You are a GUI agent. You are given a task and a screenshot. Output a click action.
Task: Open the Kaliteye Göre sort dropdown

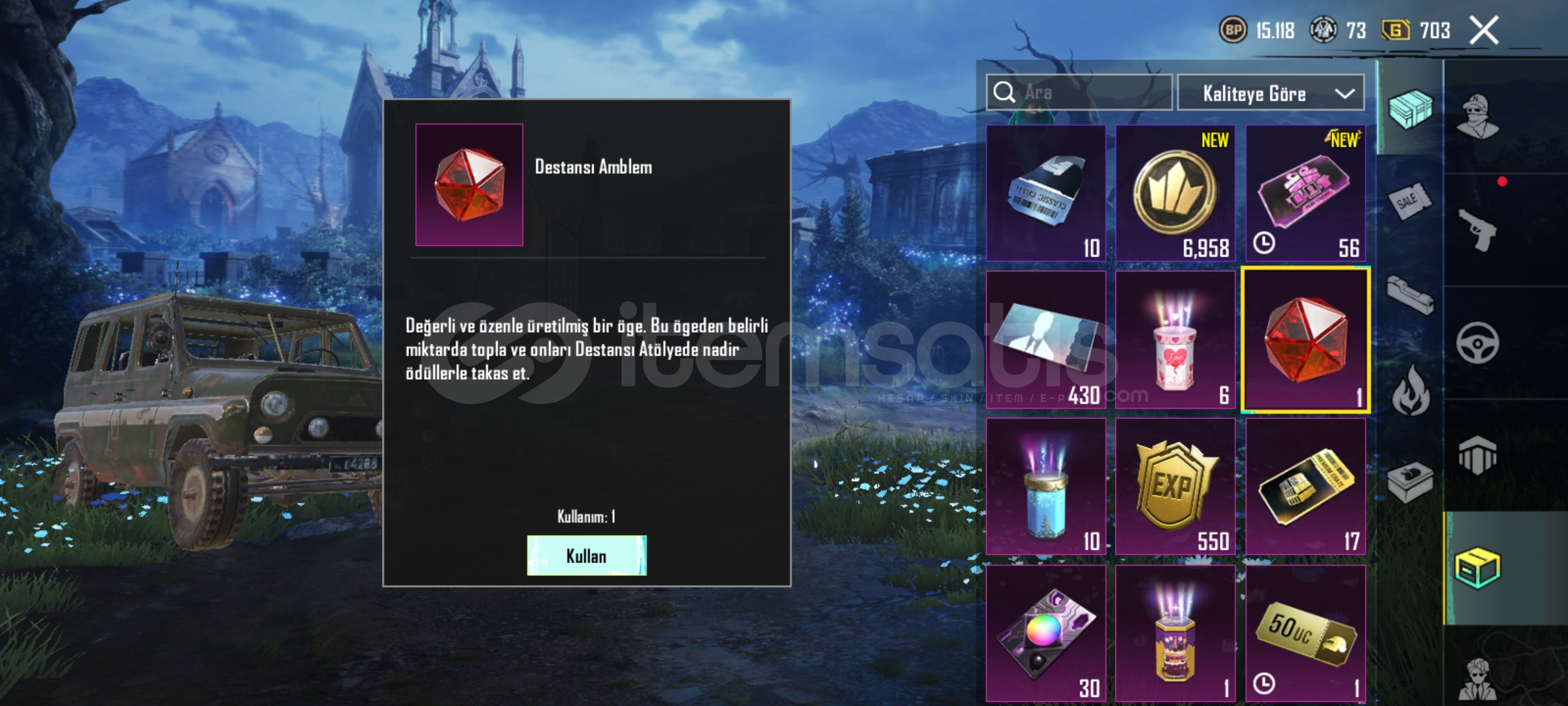[1271, 93]
